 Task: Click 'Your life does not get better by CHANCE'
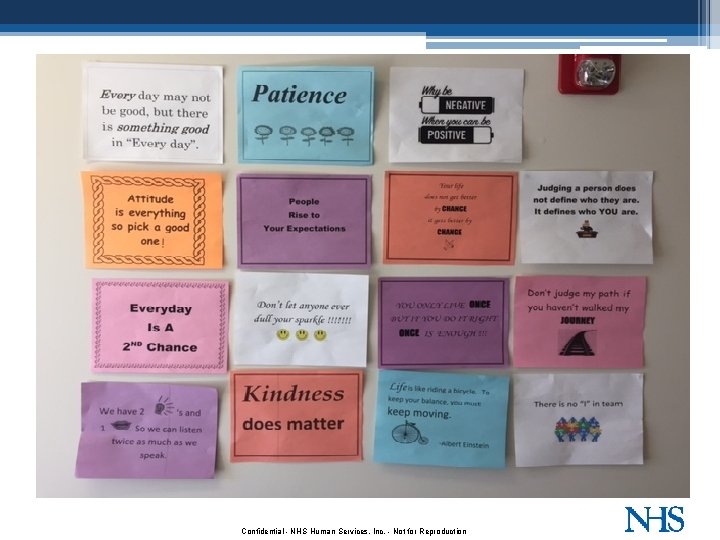tap(450, 197)
